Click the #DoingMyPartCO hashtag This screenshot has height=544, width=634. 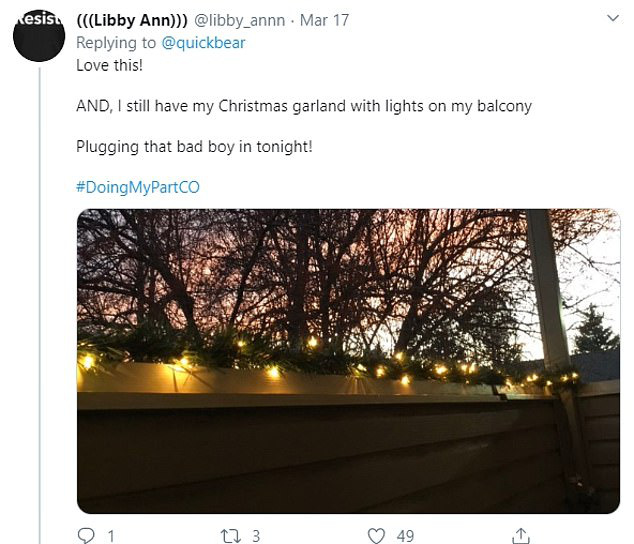[x=138, y=187]
